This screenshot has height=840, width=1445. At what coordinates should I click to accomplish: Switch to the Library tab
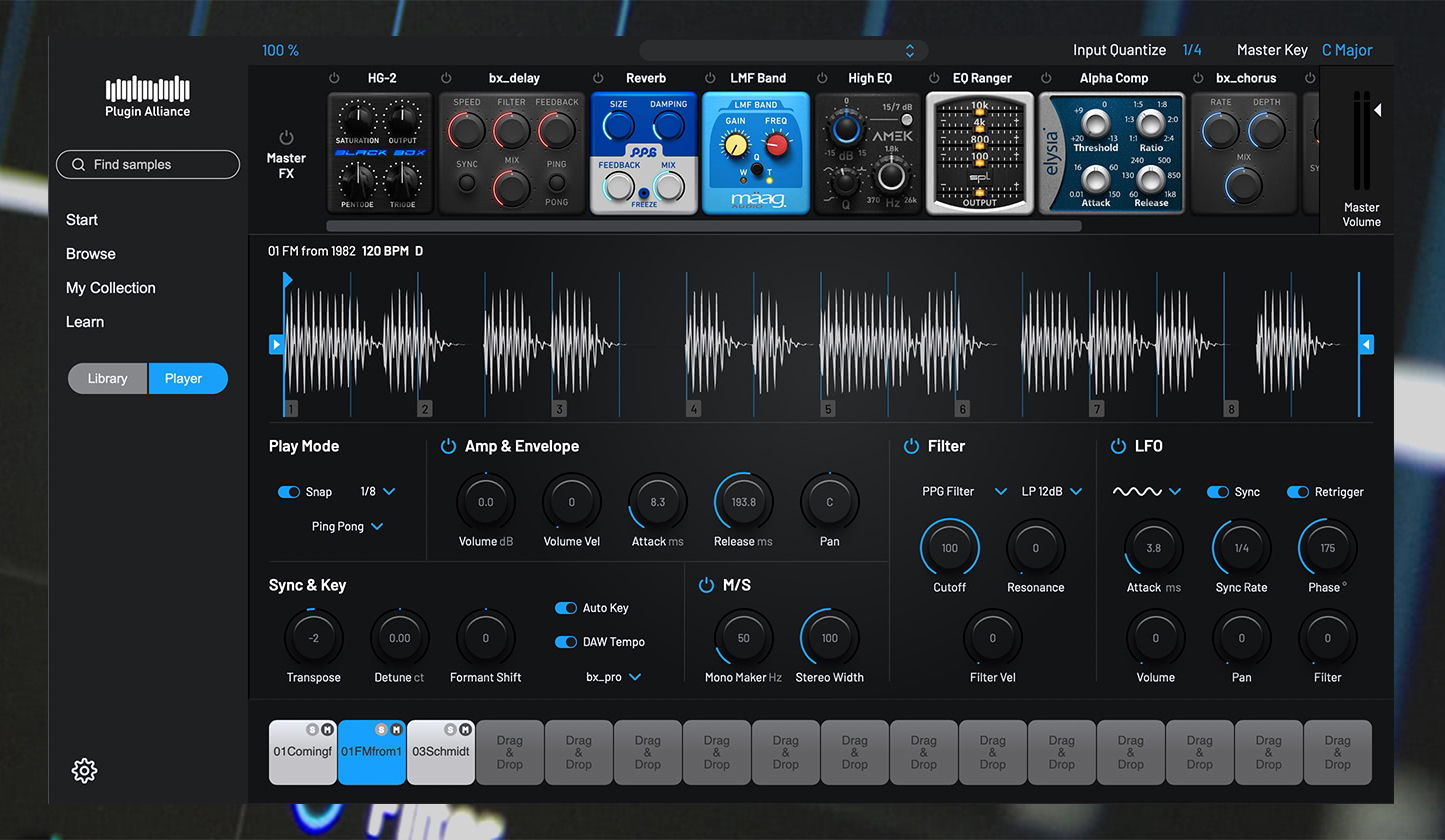click(x=108, y=378)
